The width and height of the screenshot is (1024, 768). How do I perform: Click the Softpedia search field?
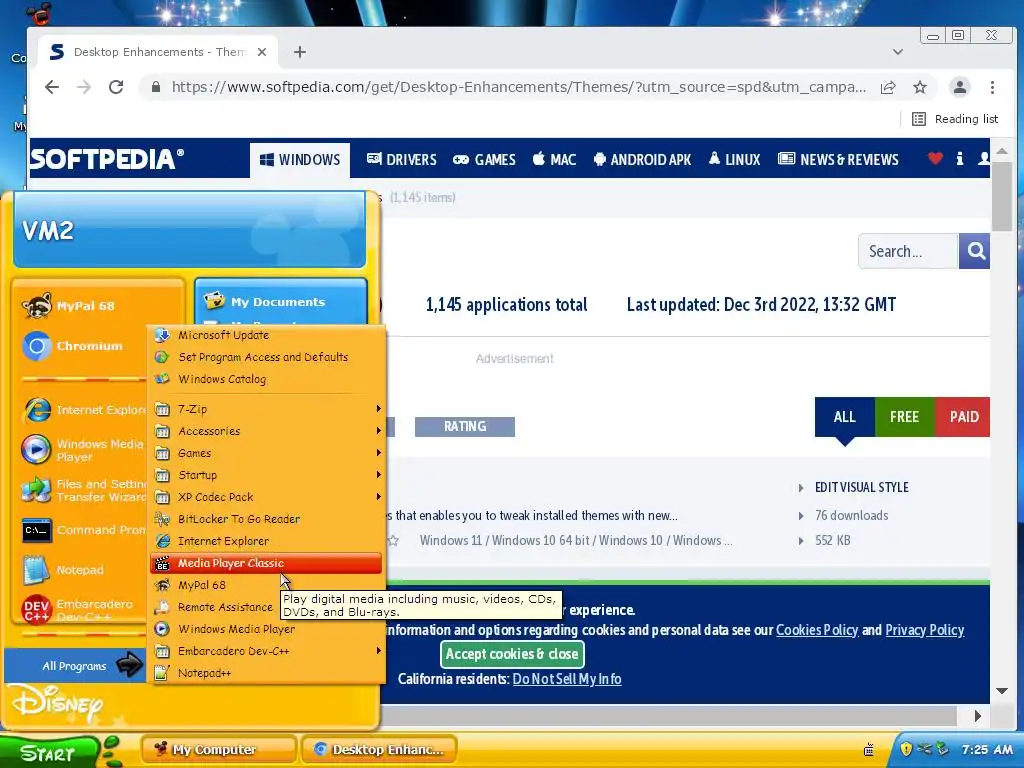pos(908,251)
